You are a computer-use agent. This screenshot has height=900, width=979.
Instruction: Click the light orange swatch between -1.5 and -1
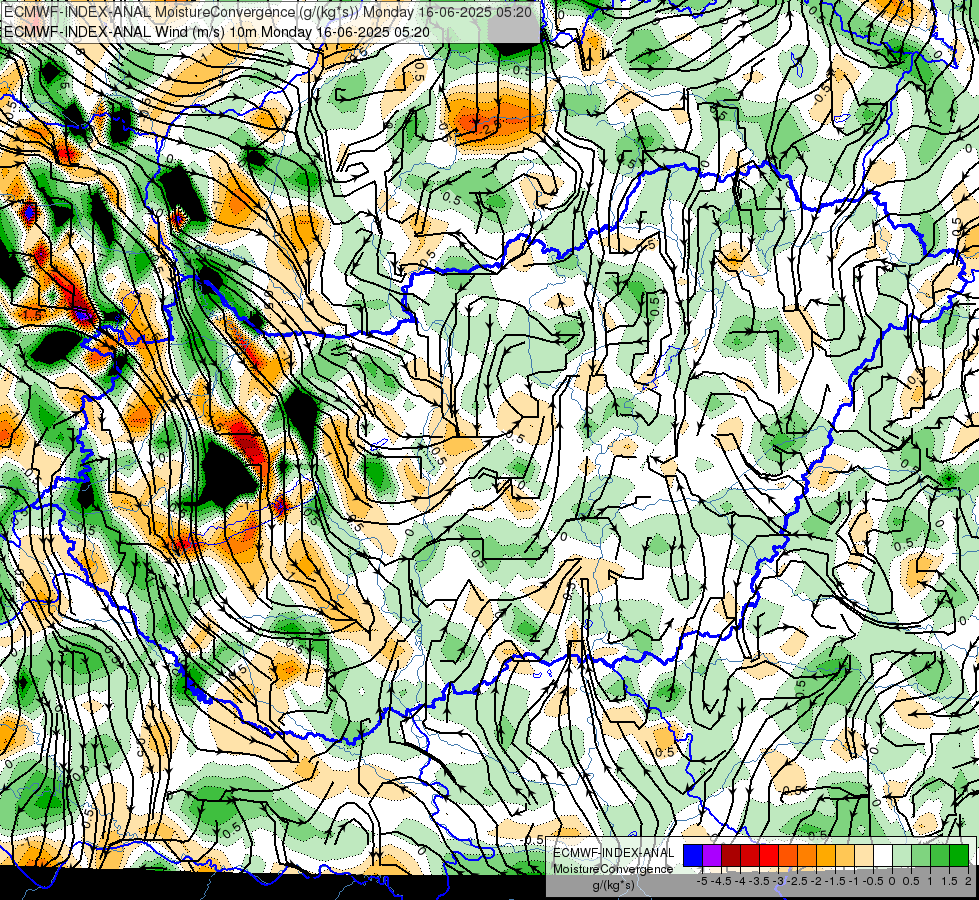point(845,856)
